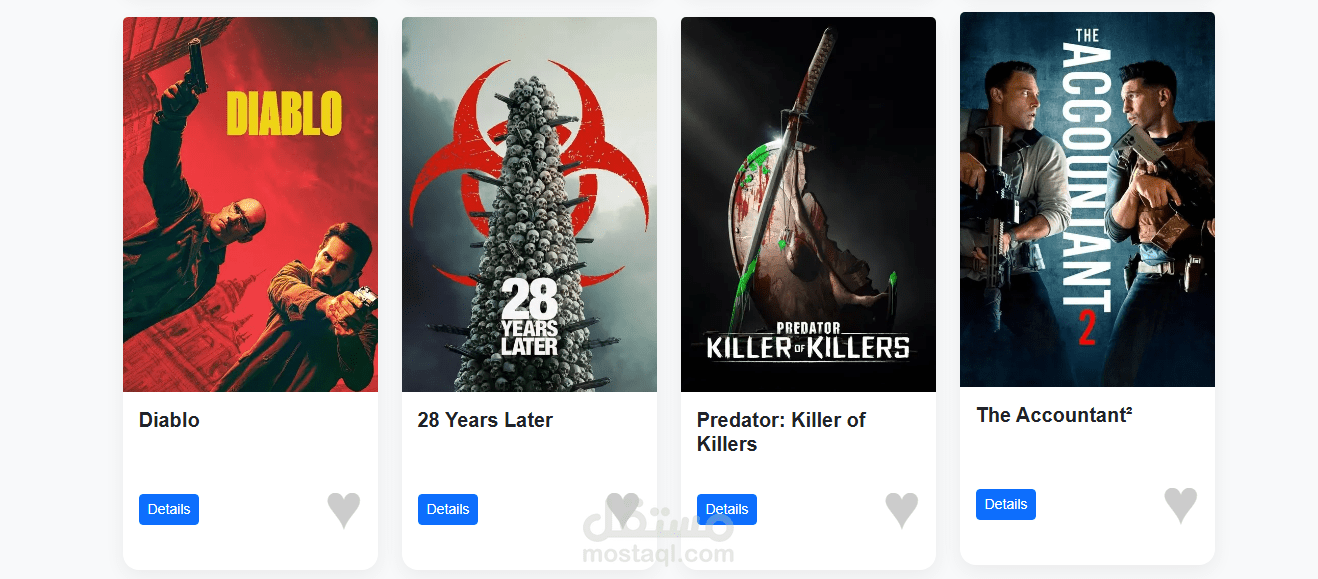The height and width of the screenshot is (579, 1318).
Task: Toggle the heart icon for The Accountant²
Action: (1180, 505)
